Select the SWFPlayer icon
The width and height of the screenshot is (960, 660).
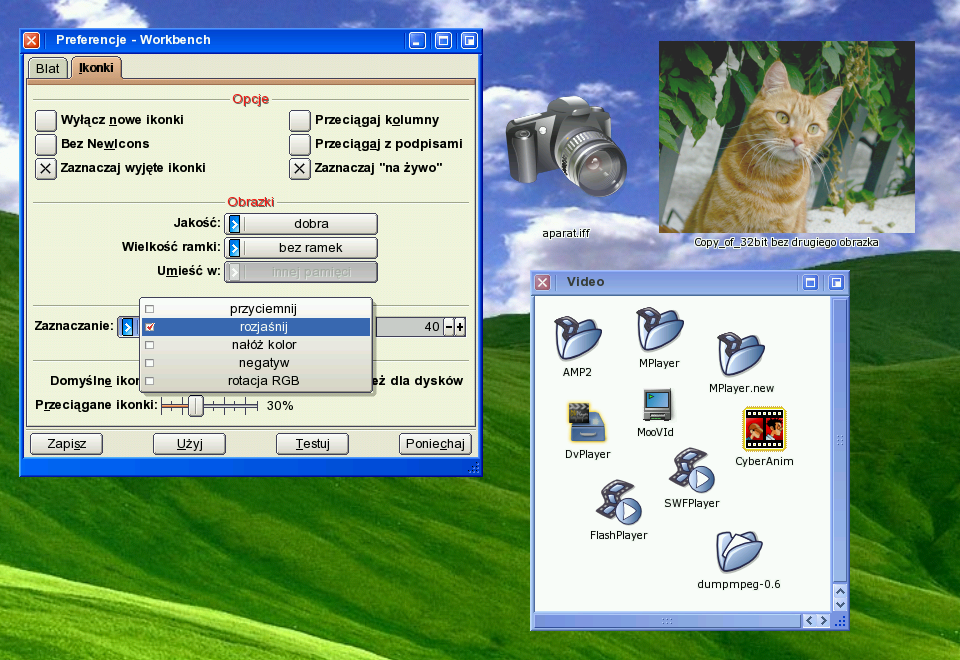click(691, 471)
